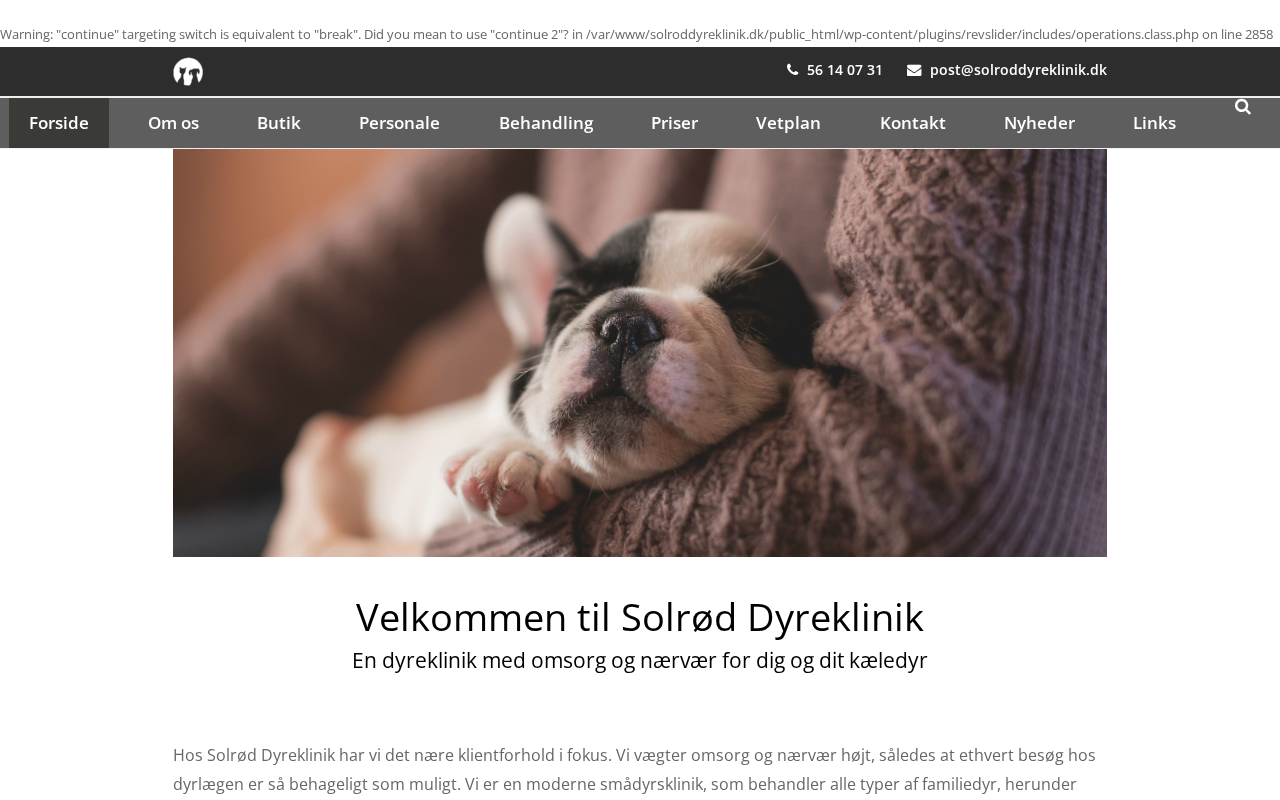Viewport: 1280px width, 800px height.
Task: Open the Forside menu item
Action: [59, 123]
